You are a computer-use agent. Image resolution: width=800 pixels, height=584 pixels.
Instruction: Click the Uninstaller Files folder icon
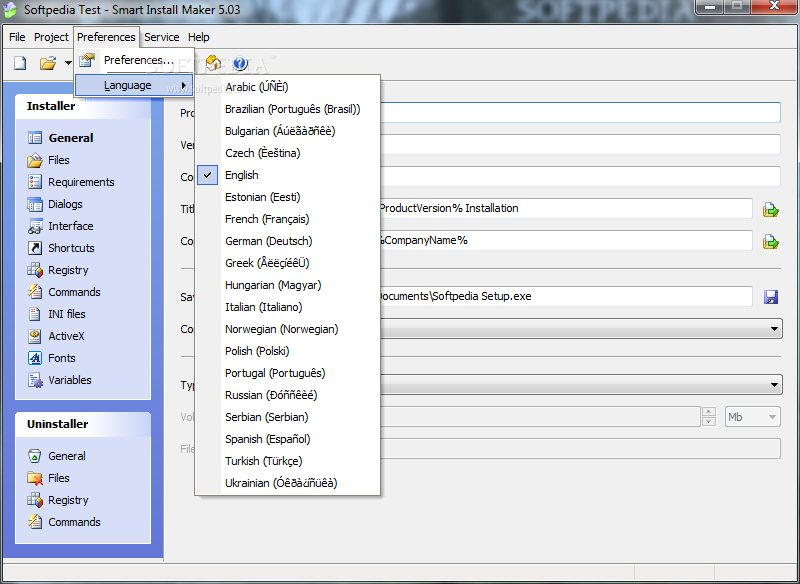35,478
